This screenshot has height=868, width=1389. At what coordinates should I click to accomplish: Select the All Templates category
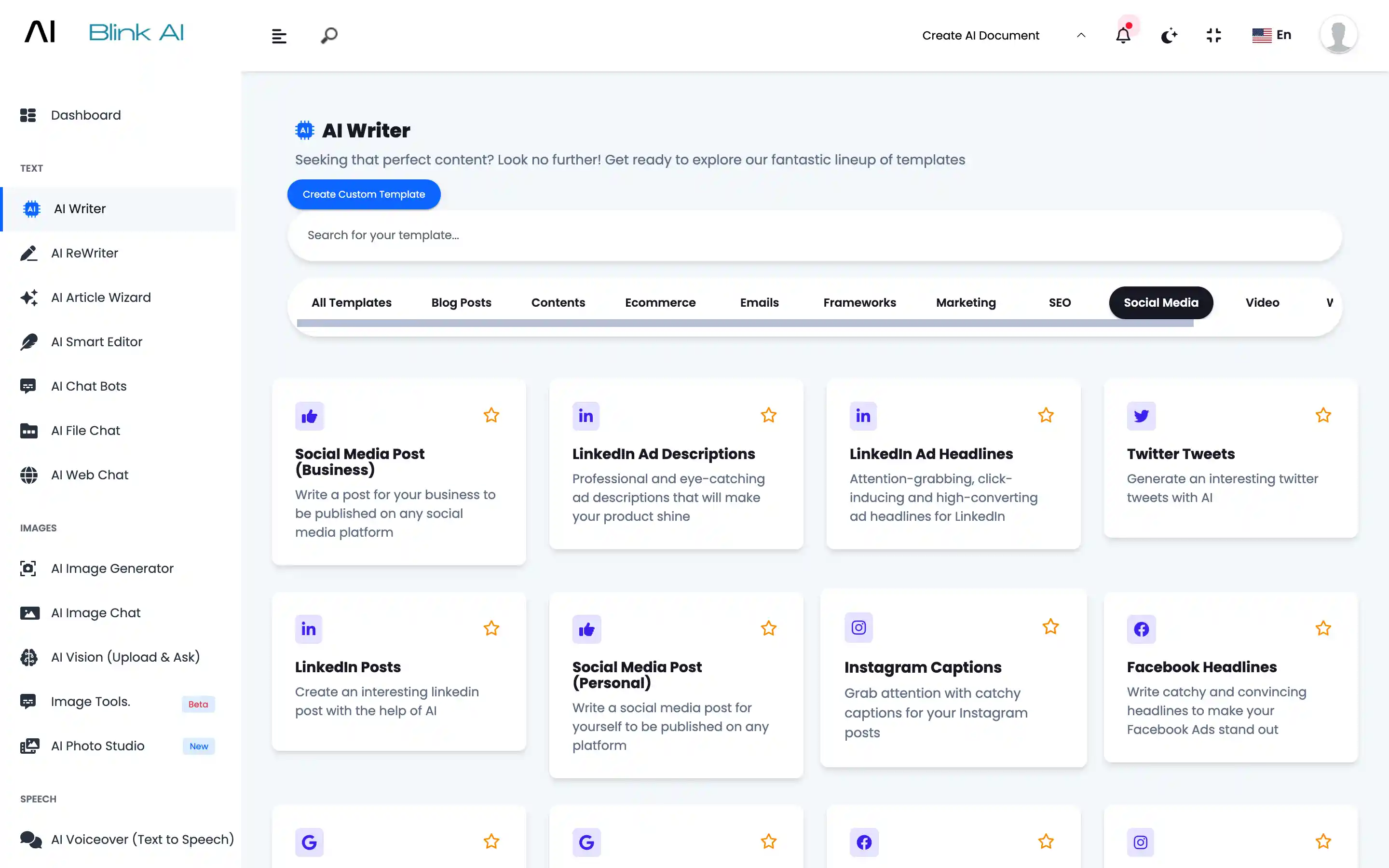(x=351, y=302)
